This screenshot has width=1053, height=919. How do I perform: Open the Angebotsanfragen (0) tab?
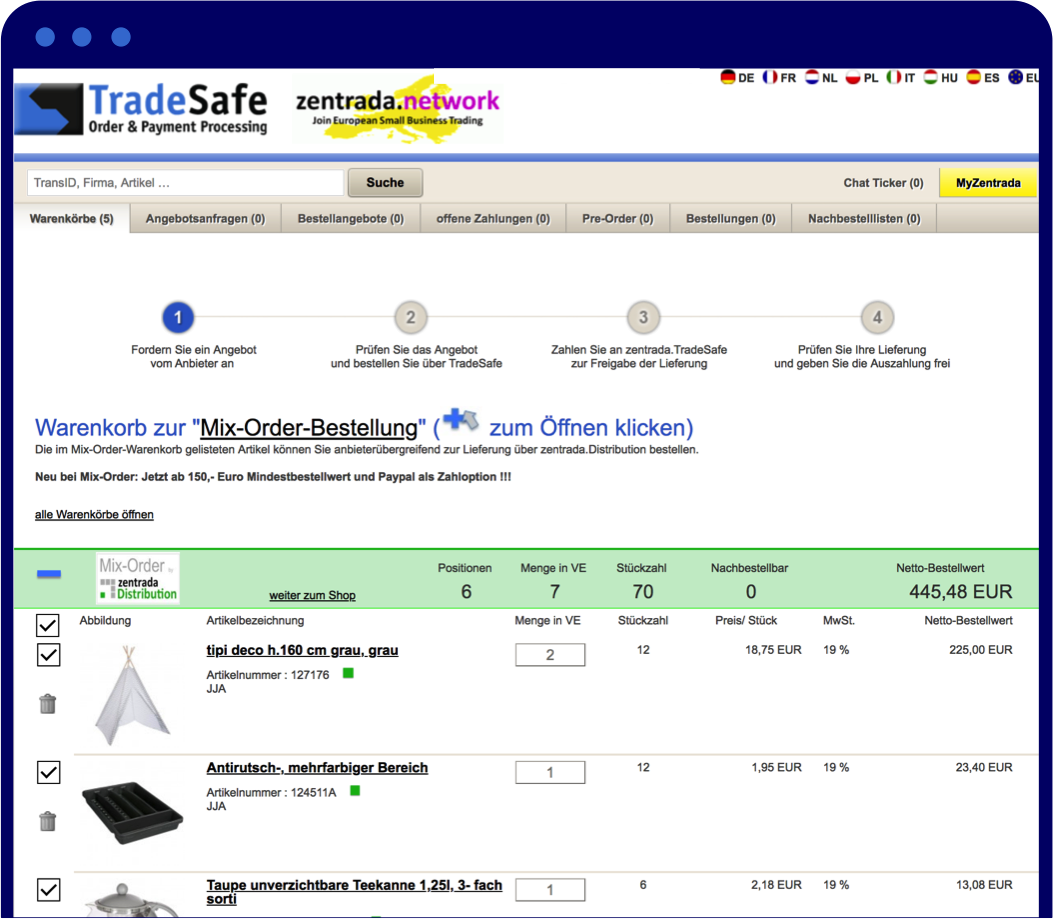point(205,218)
